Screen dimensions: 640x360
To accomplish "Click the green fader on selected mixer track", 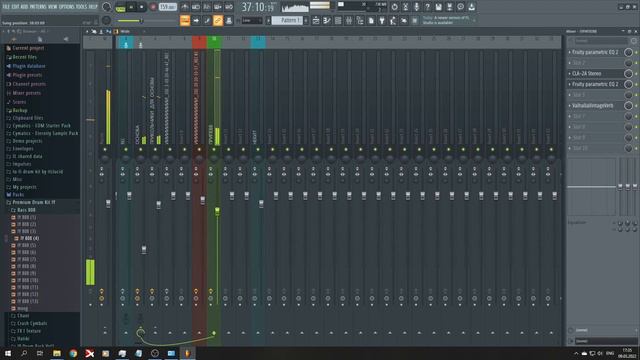I will click(218, 211).
